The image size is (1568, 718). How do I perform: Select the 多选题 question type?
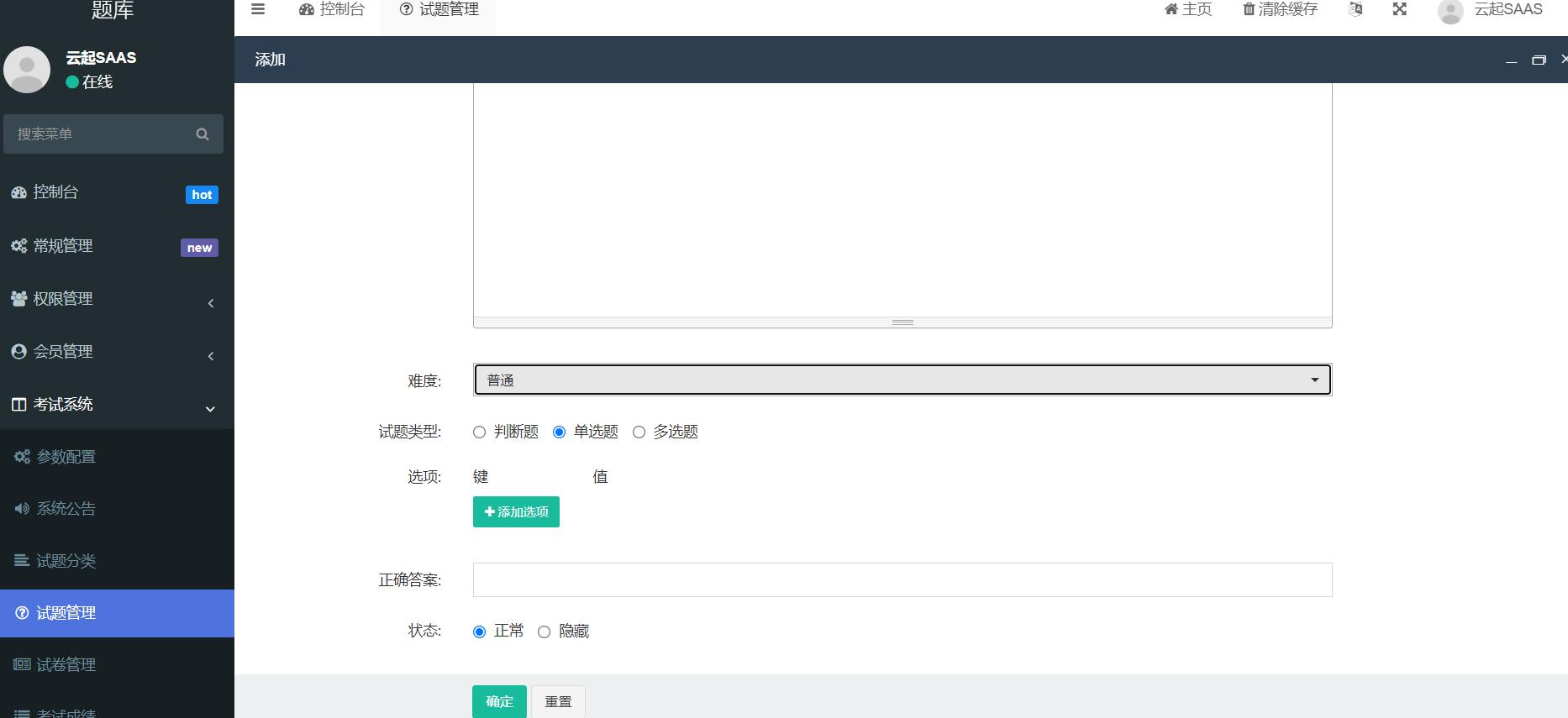[639, 432]
